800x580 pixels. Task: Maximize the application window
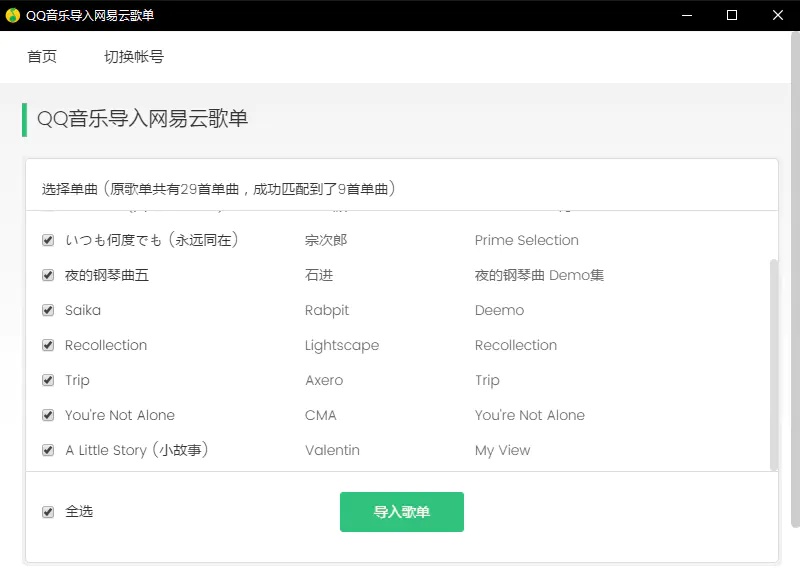(731, 15)
